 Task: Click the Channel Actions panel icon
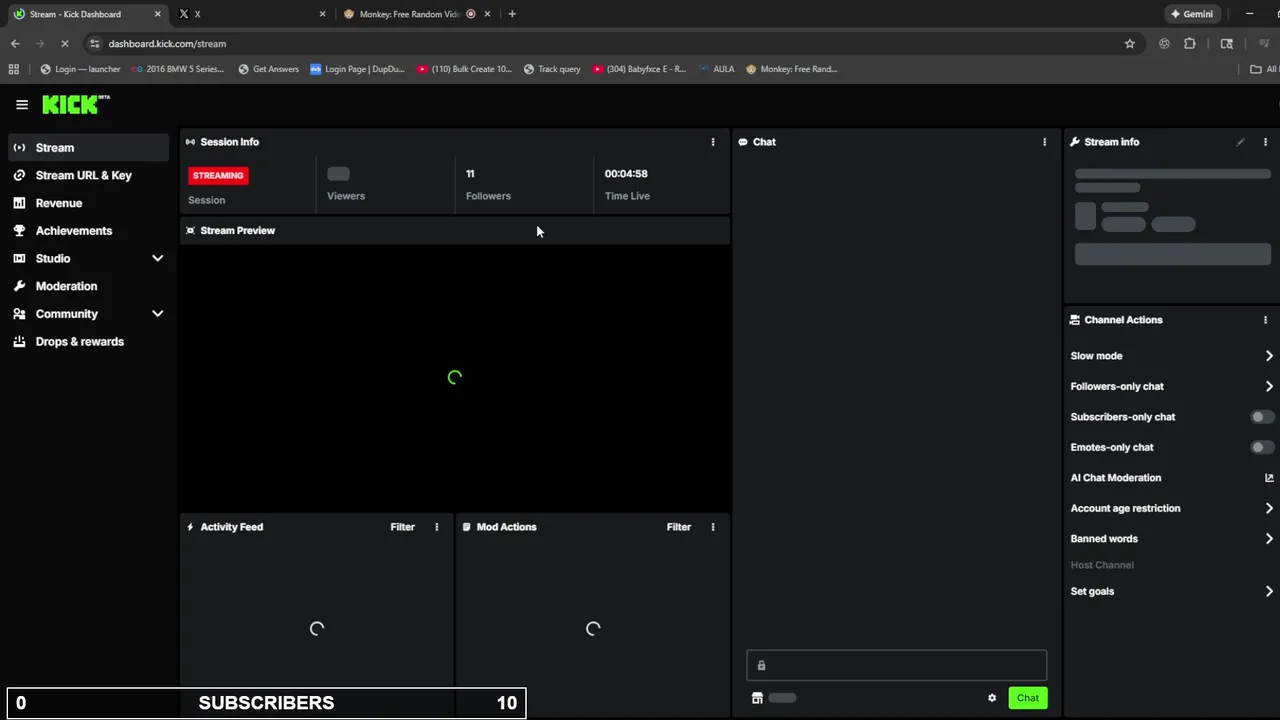pos(1075,320)
